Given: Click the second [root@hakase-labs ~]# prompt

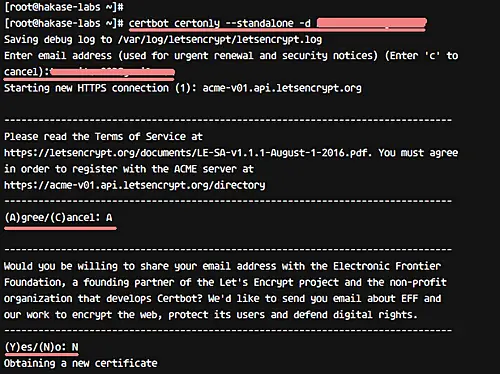Looking at the screenshot, I should 64,23.
